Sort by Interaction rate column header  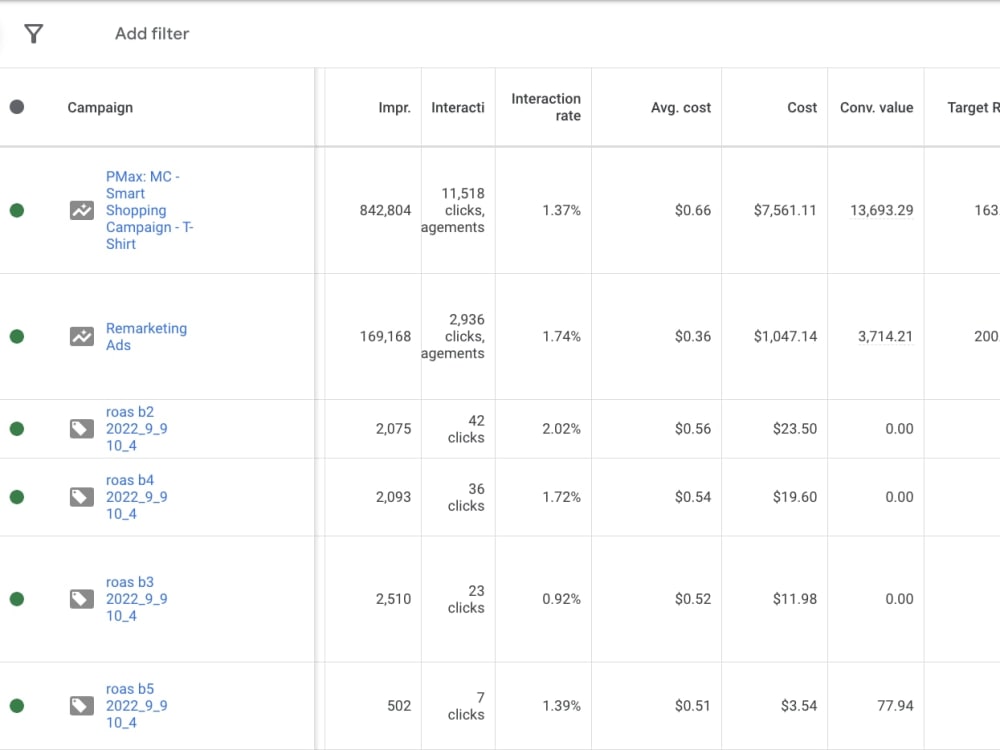pyautogui.click(x=546, y=107)
